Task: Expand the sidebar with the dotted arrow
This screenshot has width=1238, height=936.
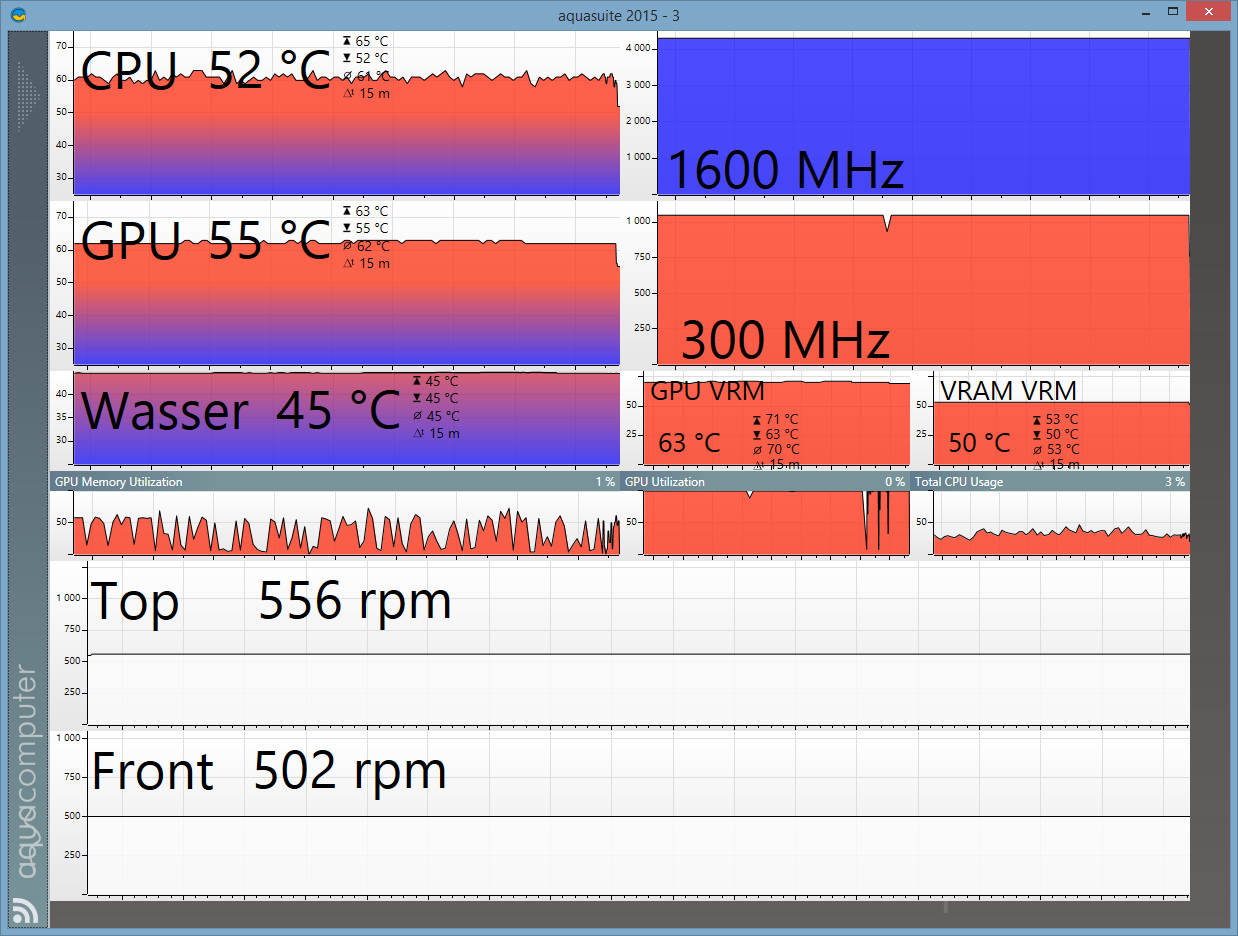Action: point(28,98)
